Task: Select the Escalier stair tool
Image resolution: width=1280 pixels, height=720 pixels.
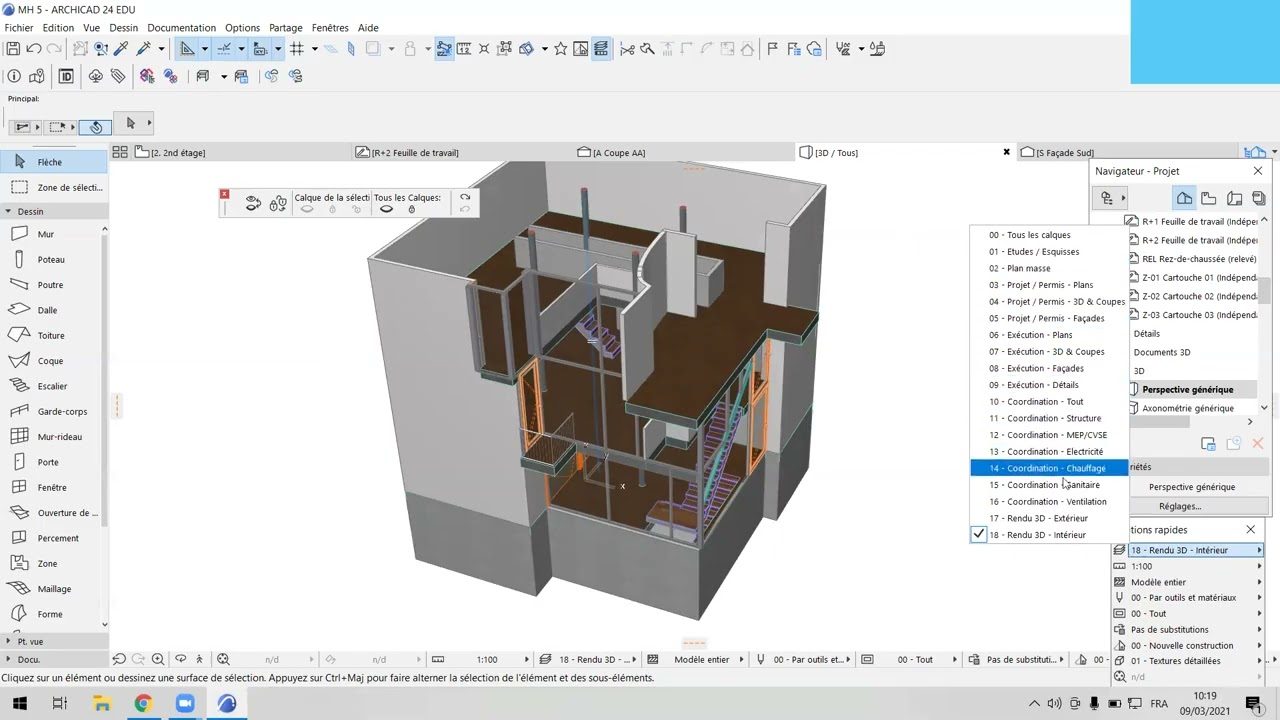Action: [50, 386]
